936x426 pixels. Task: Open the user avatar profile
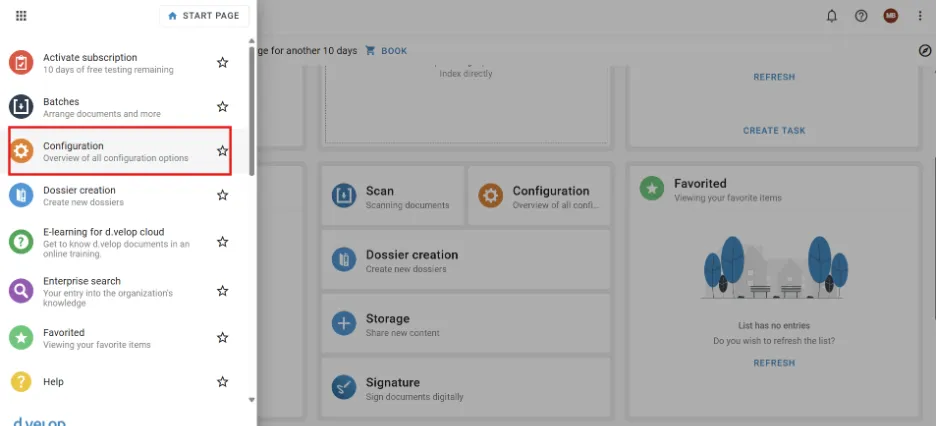pos(891,16)
